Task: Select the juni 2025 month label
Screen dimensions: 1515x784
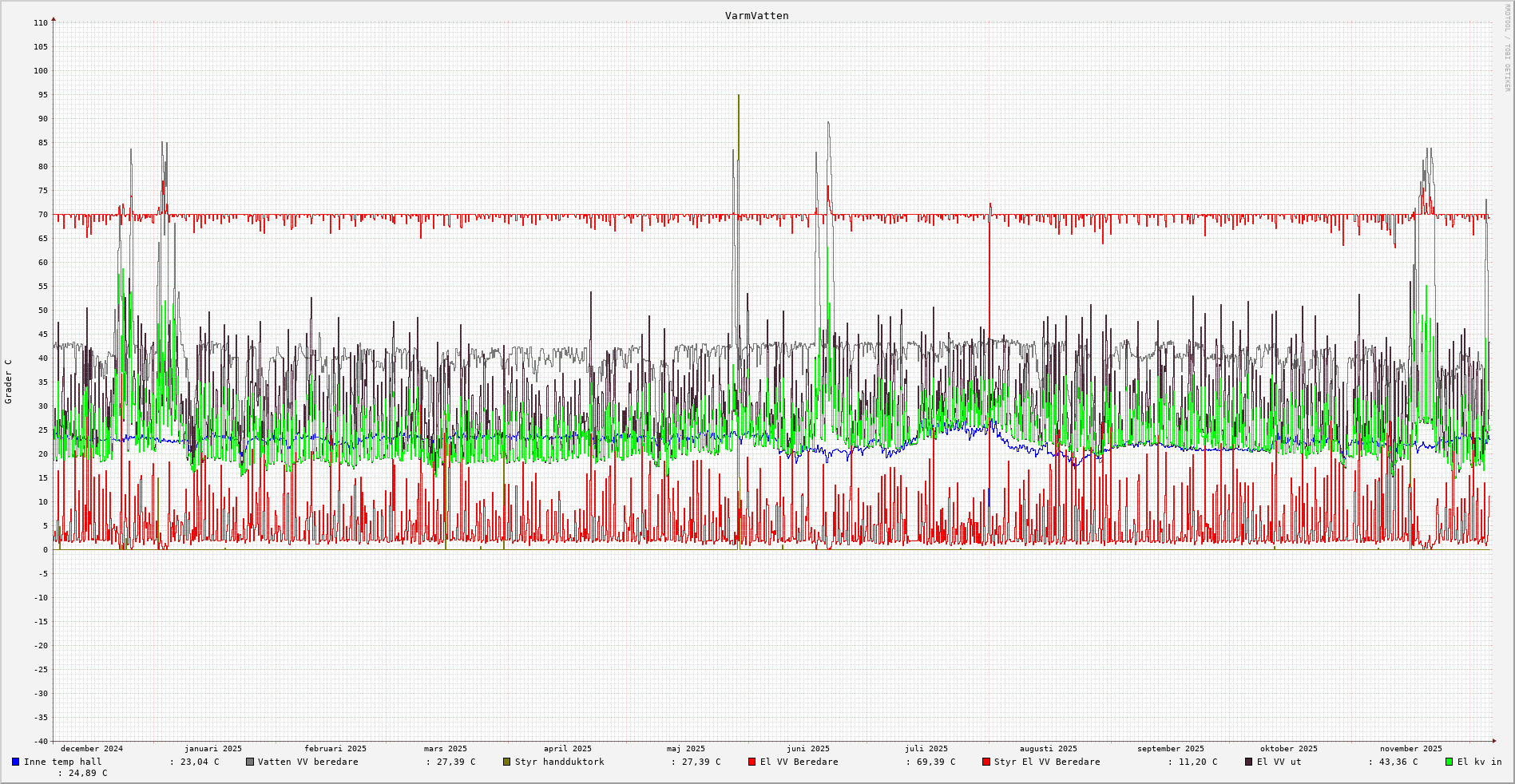Action: [808, 749]
